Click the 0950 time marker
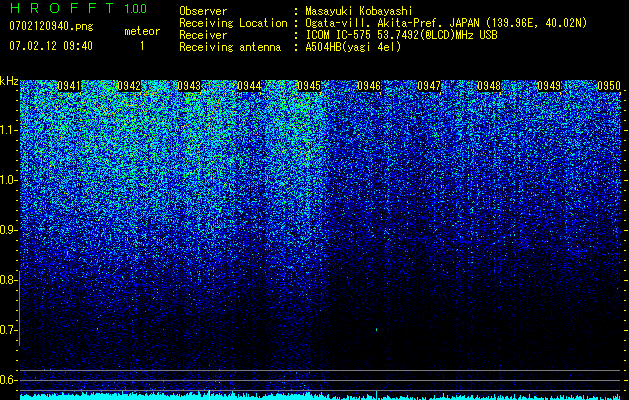 tap(609, 86)
